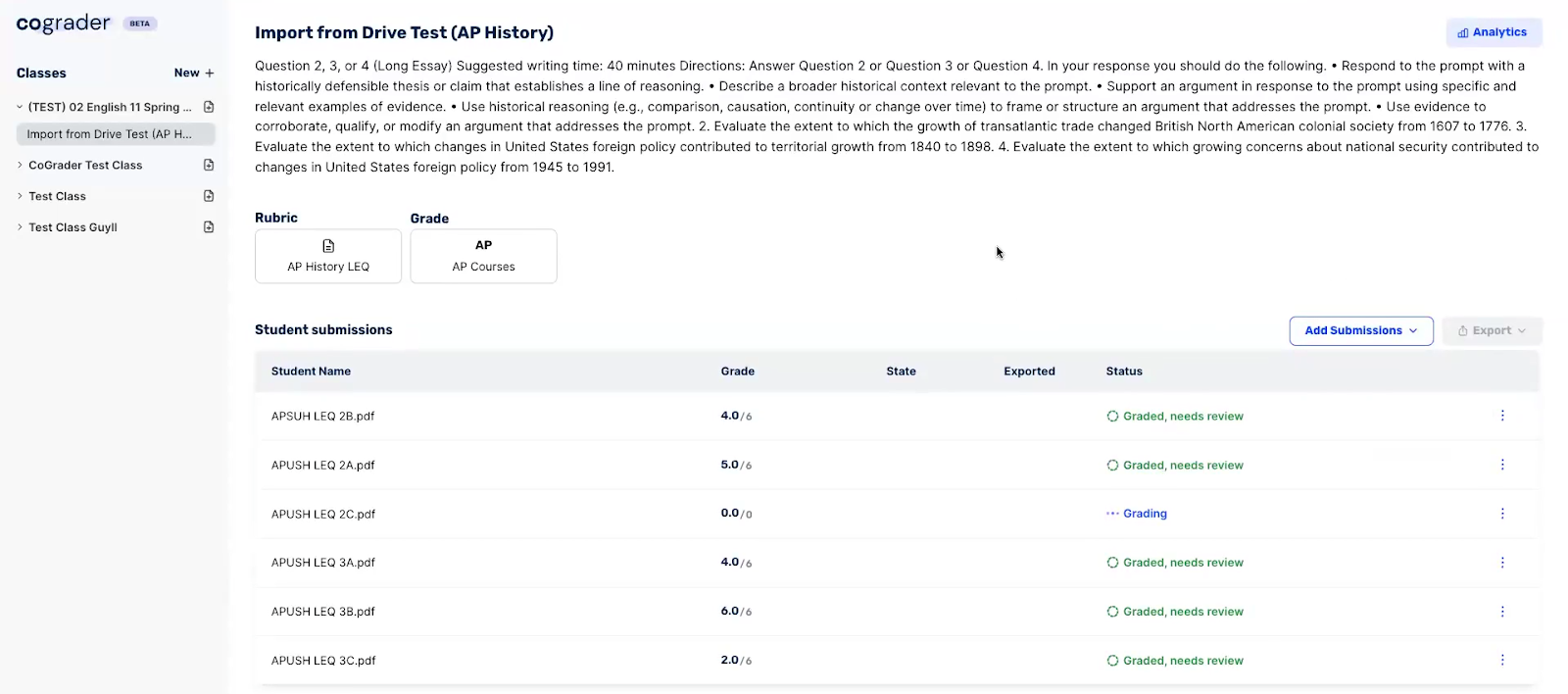This screenshot has width=1568, height=694.
Task: Click the AP Courses grade card
Action: (x=483, y=256)
